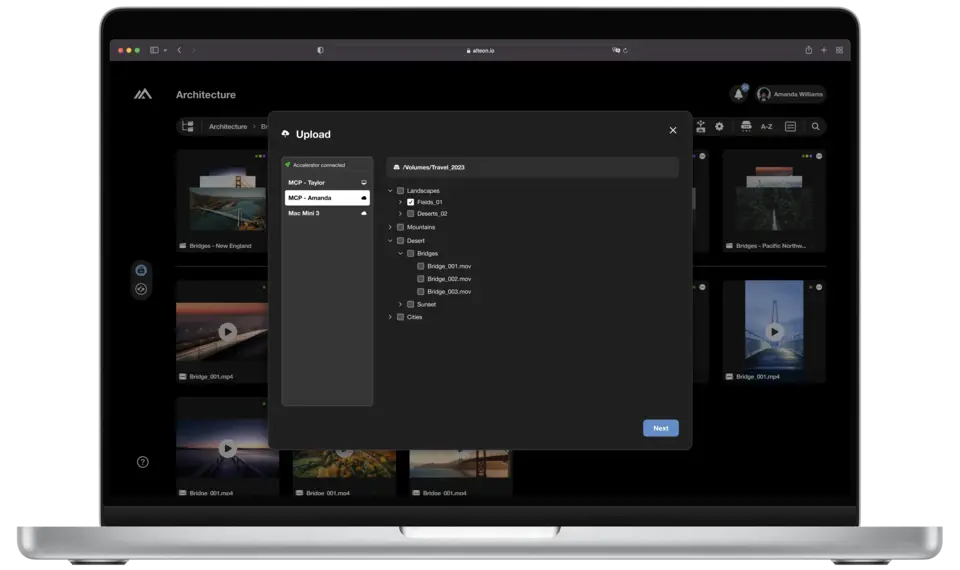
Task: Close the Upload dialog
Action: (x=672, y=130)
